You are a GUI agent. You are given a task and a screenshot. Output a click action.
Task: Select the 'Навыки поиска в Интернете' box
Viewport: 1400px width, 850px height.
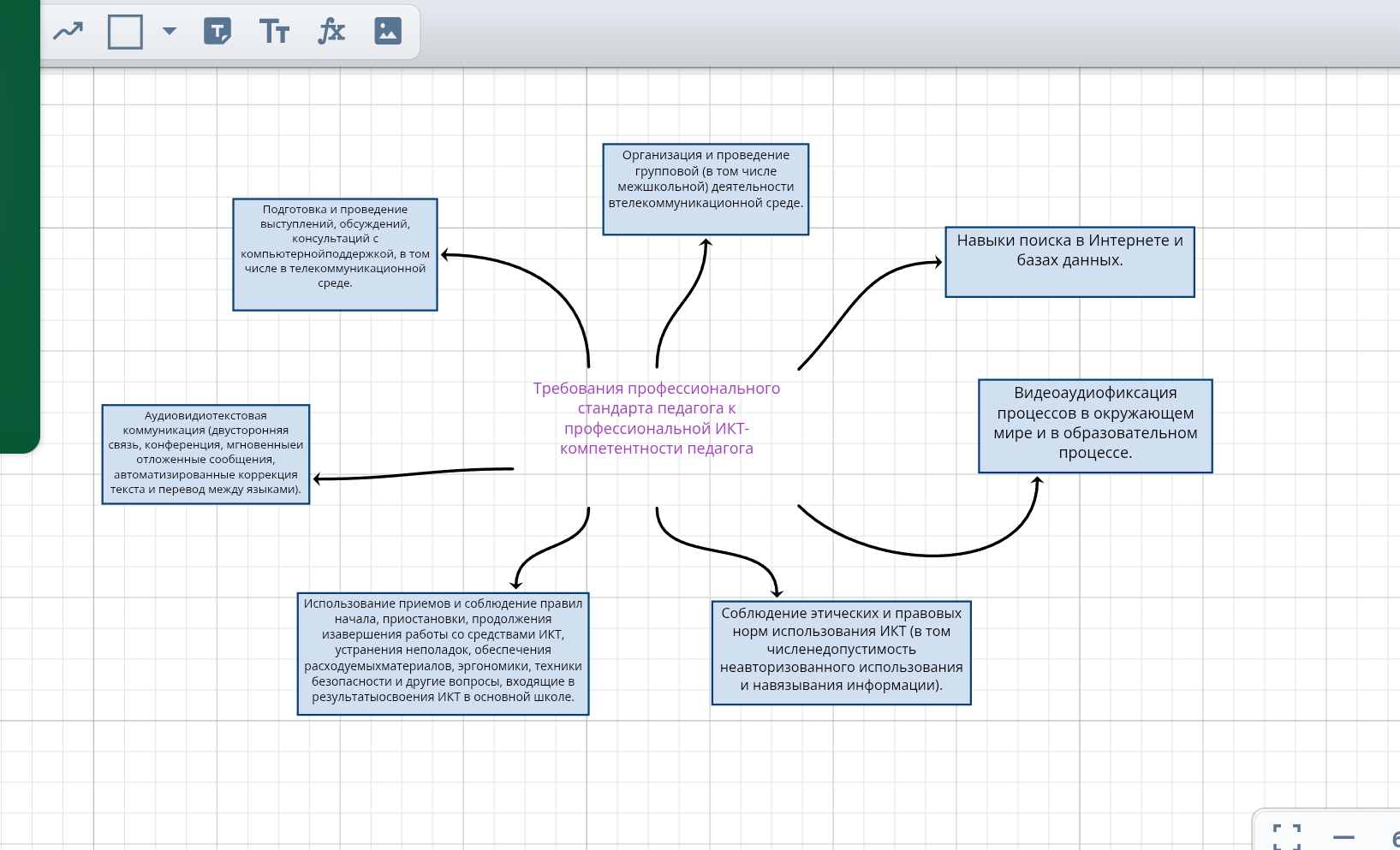[x=1069, y=262]
